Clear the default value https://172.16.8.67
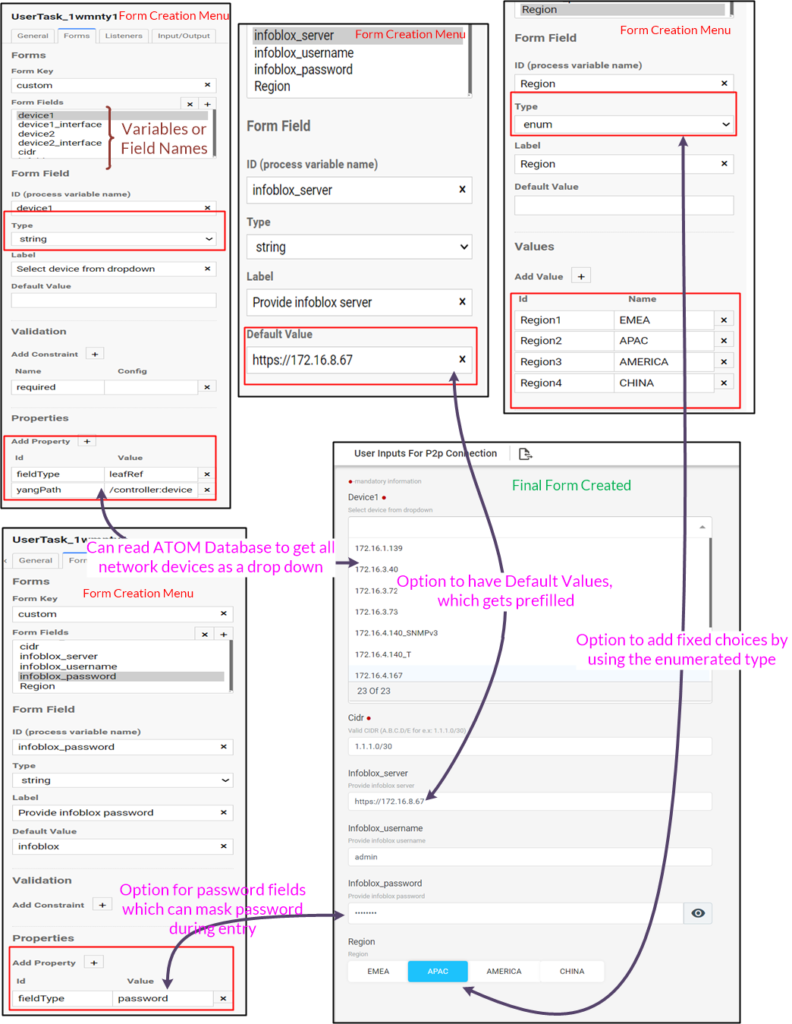Viewport: 792px width, 1024px height. tap(462, 359)
